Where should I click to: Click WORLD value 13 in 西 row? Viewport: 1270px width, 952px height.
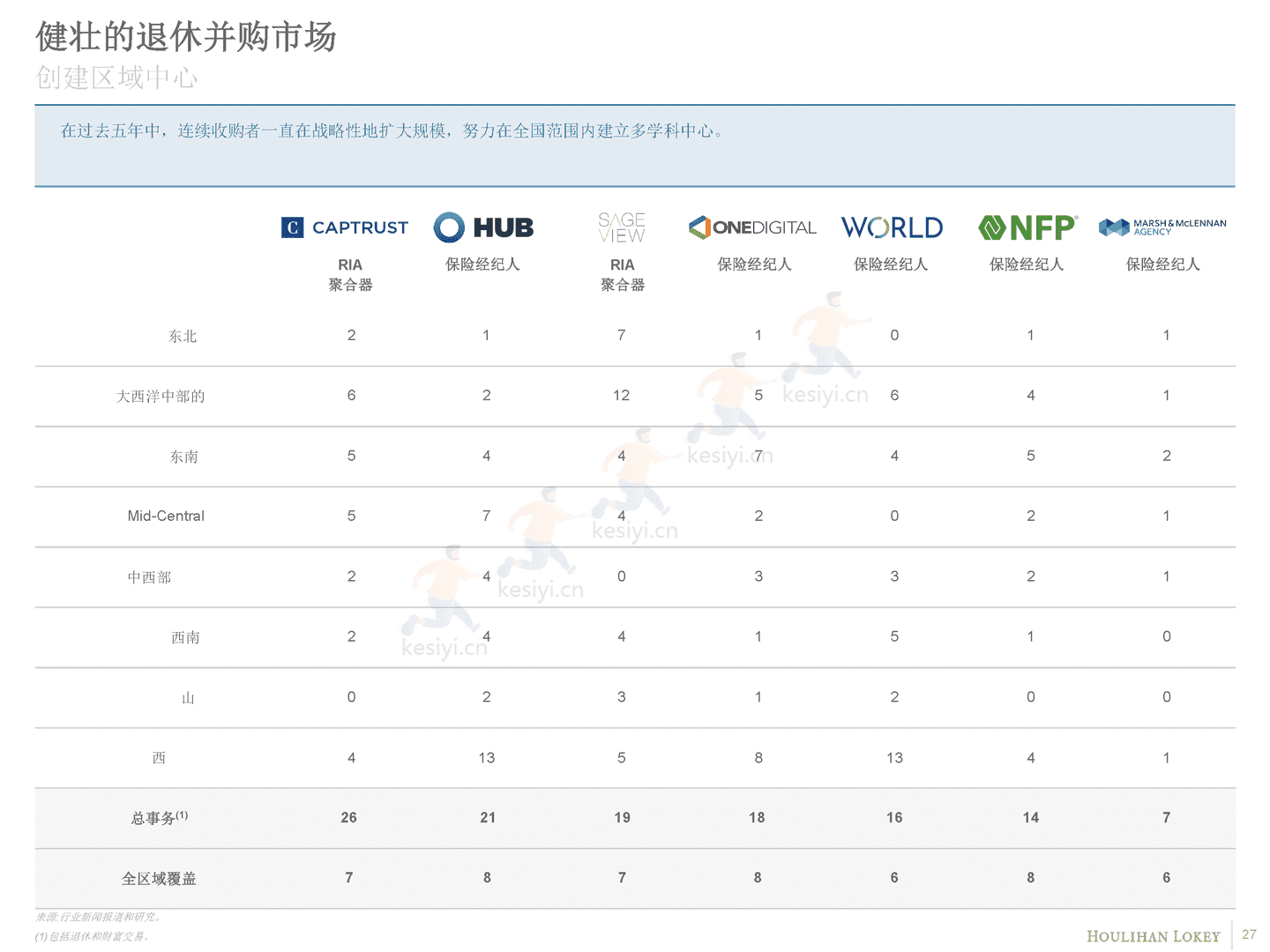click(x=894, y=758)
